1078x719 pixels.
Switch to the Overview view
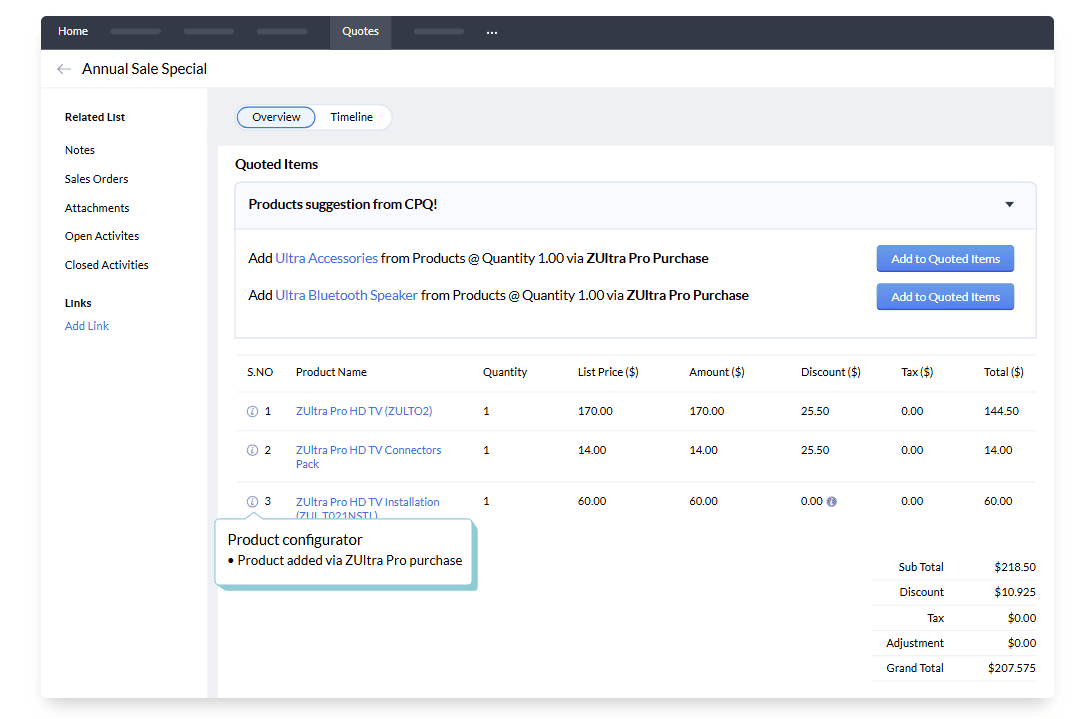click(276, 117)
